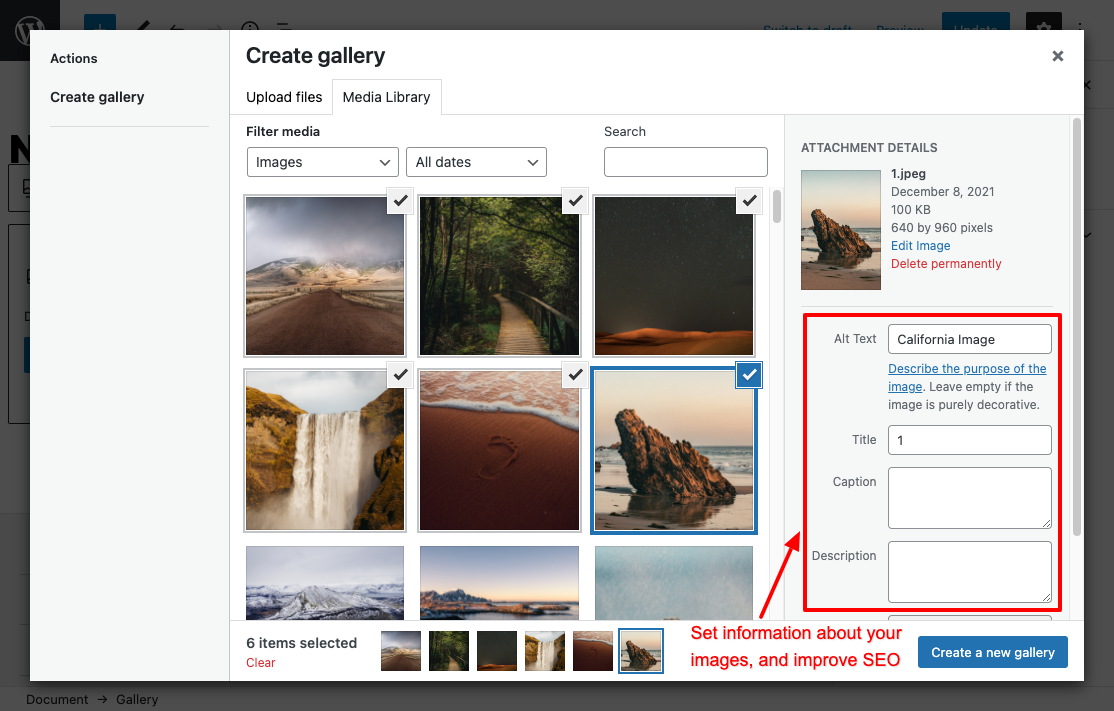Image resolution: width=1114 pixels, height=711 pixels.
Task: Add the pale teal image to selection
Action: coord(674,583)
